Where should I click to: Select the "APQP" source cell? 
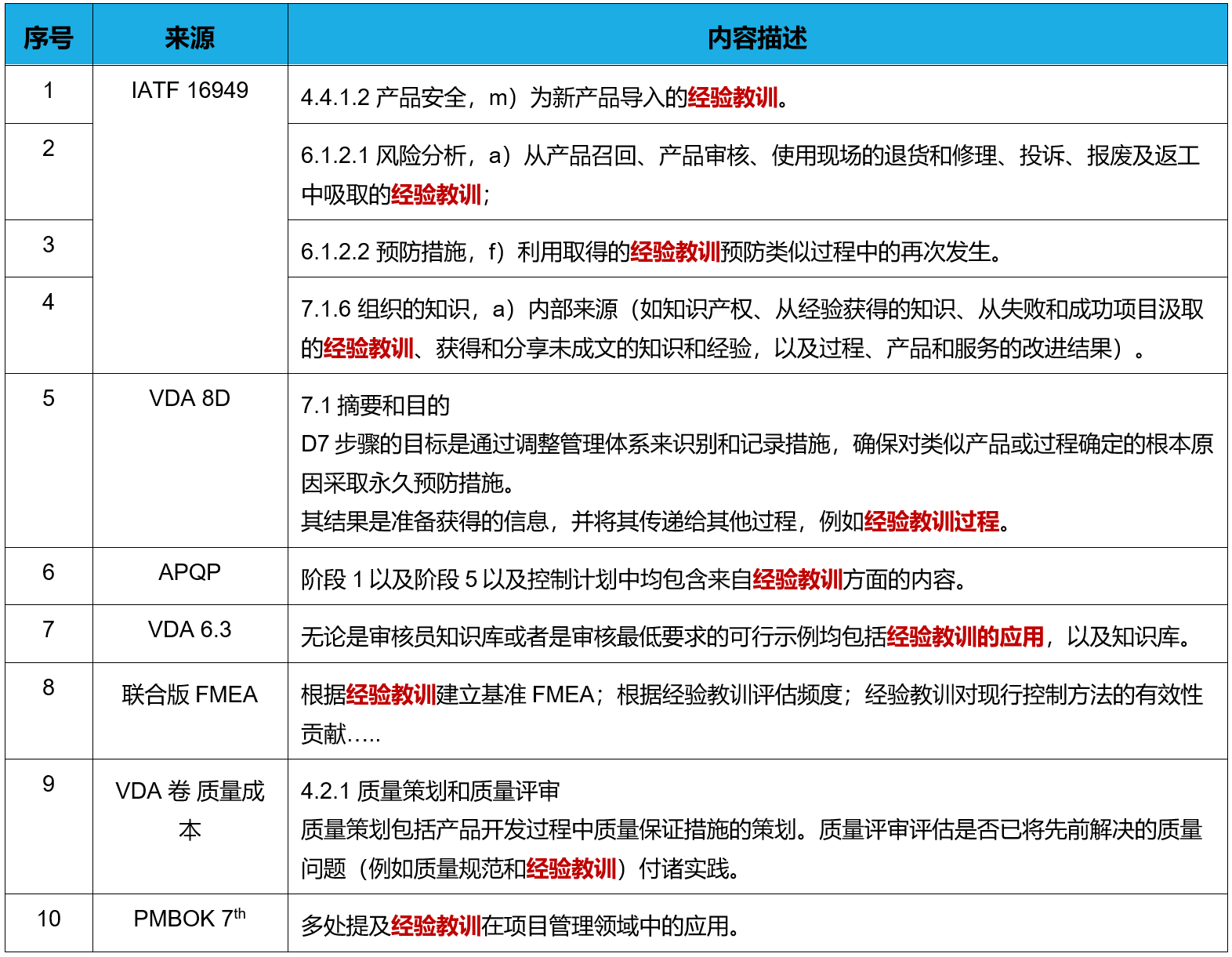click(190, 572)
